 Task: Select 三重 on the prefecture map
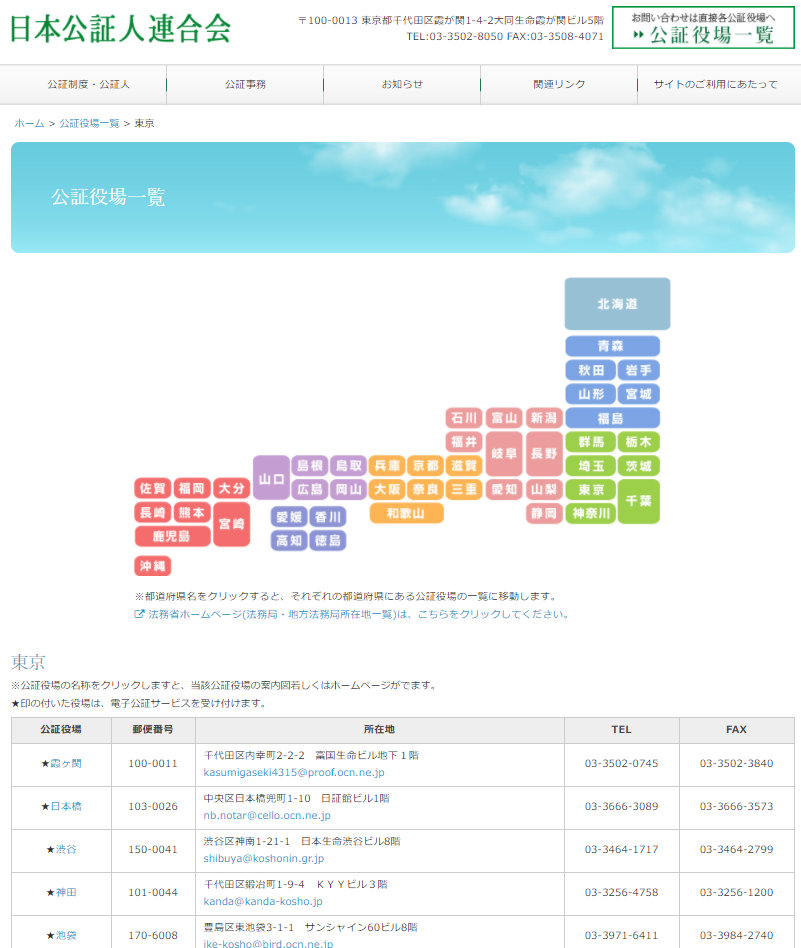(x=464, y=490)
